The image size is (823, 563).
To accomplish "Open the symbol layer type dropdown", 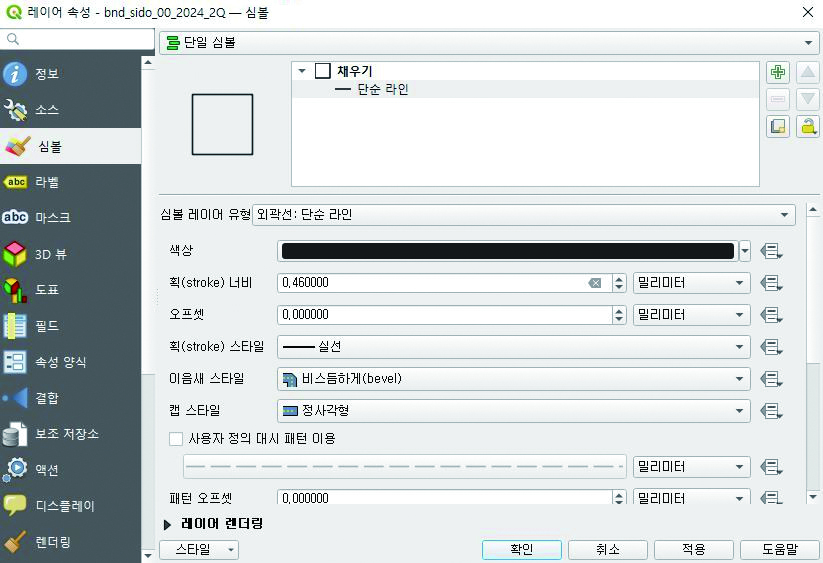I will click(x=523, y=215).
